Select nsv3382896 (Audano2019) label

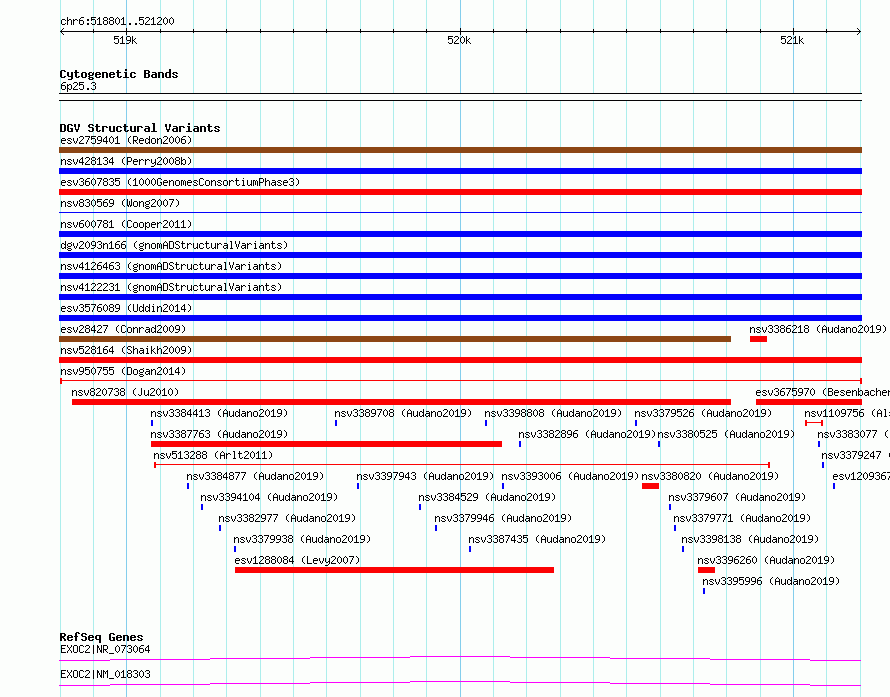click(587, 434)
